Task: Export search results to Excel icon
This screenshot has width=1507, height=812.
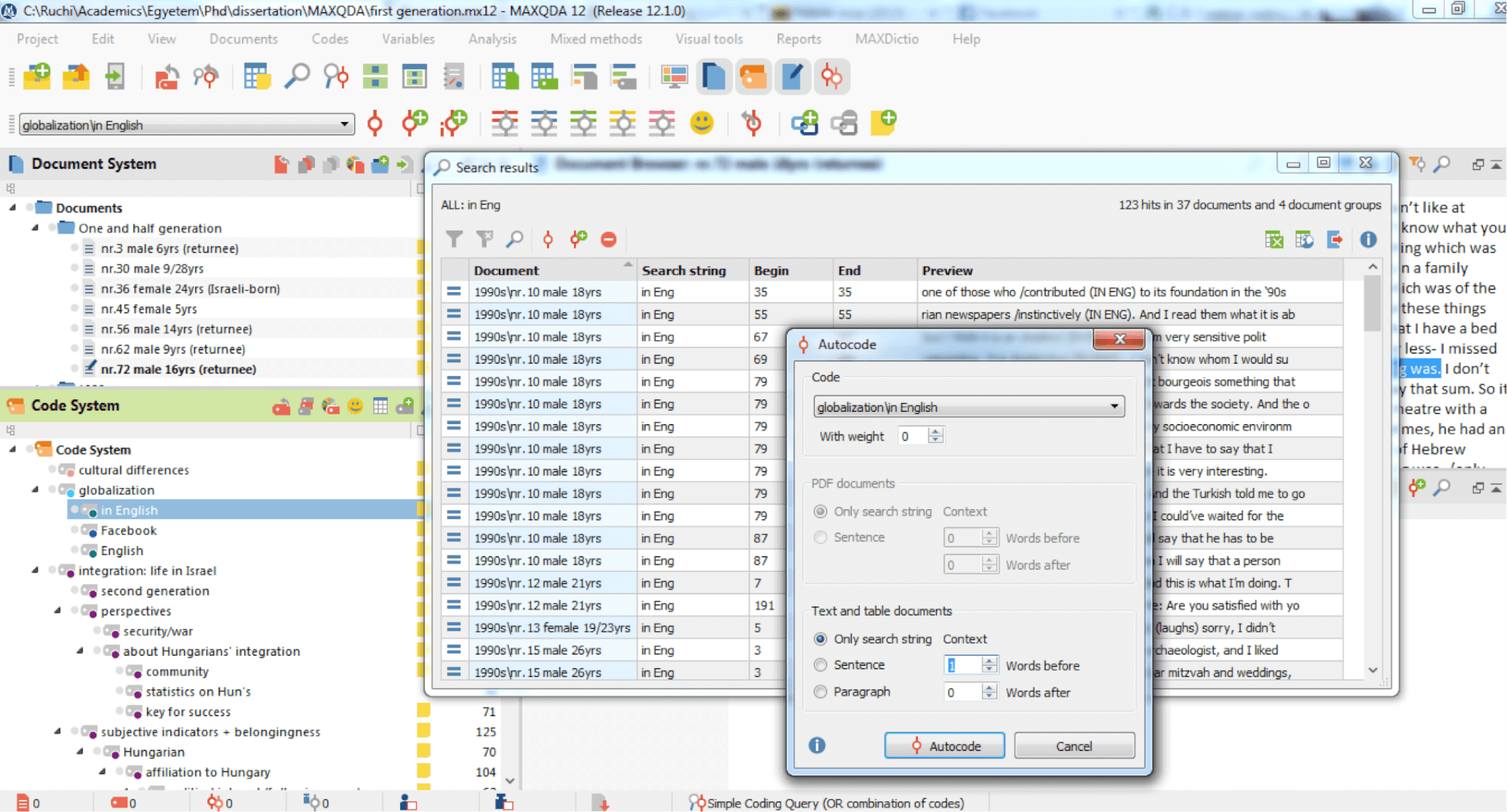Action: click(x=1274, y=240)
